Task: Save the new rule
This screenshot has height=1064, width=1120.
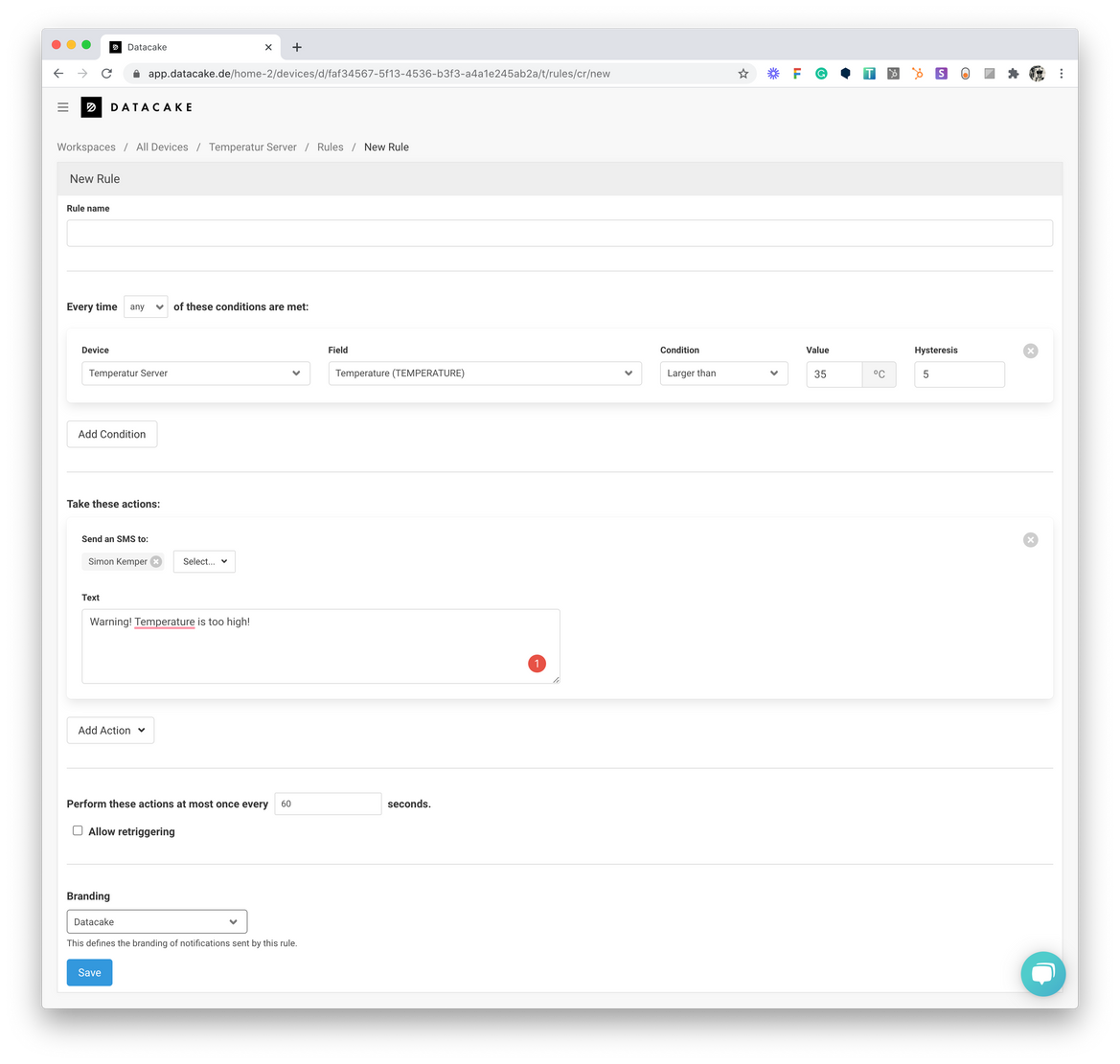Action: click(x=89, y=972)
